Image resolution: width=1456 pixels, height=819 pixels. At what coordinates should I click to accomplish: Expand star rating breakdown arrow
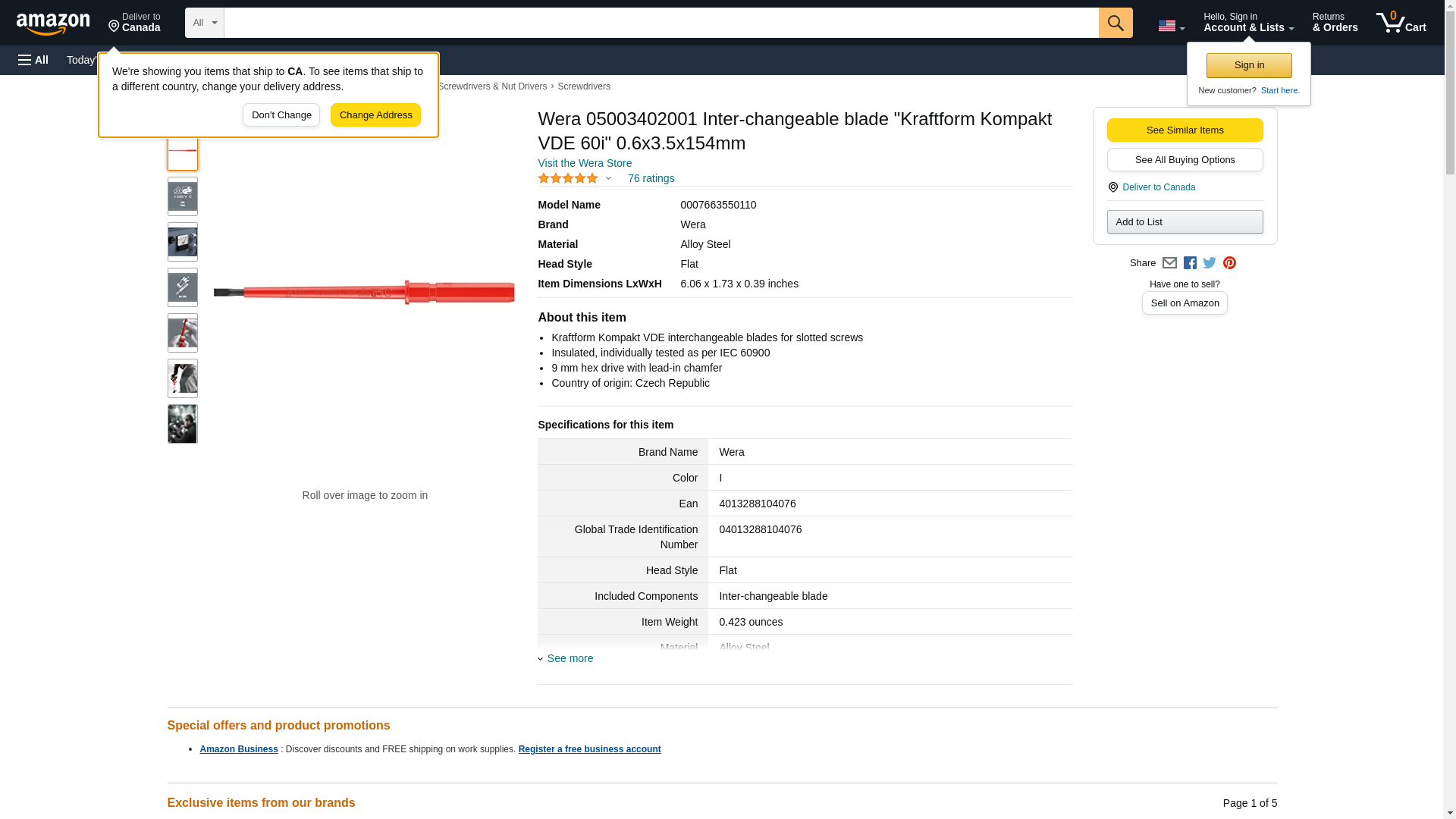click(x=608, y=179)
